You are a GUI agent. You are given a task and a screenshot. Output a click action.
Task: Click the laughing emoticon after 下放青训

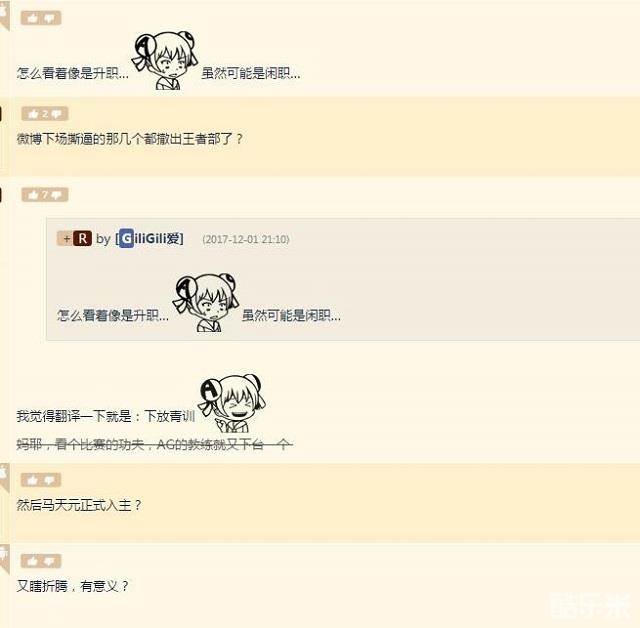click(x=231, y=404)
